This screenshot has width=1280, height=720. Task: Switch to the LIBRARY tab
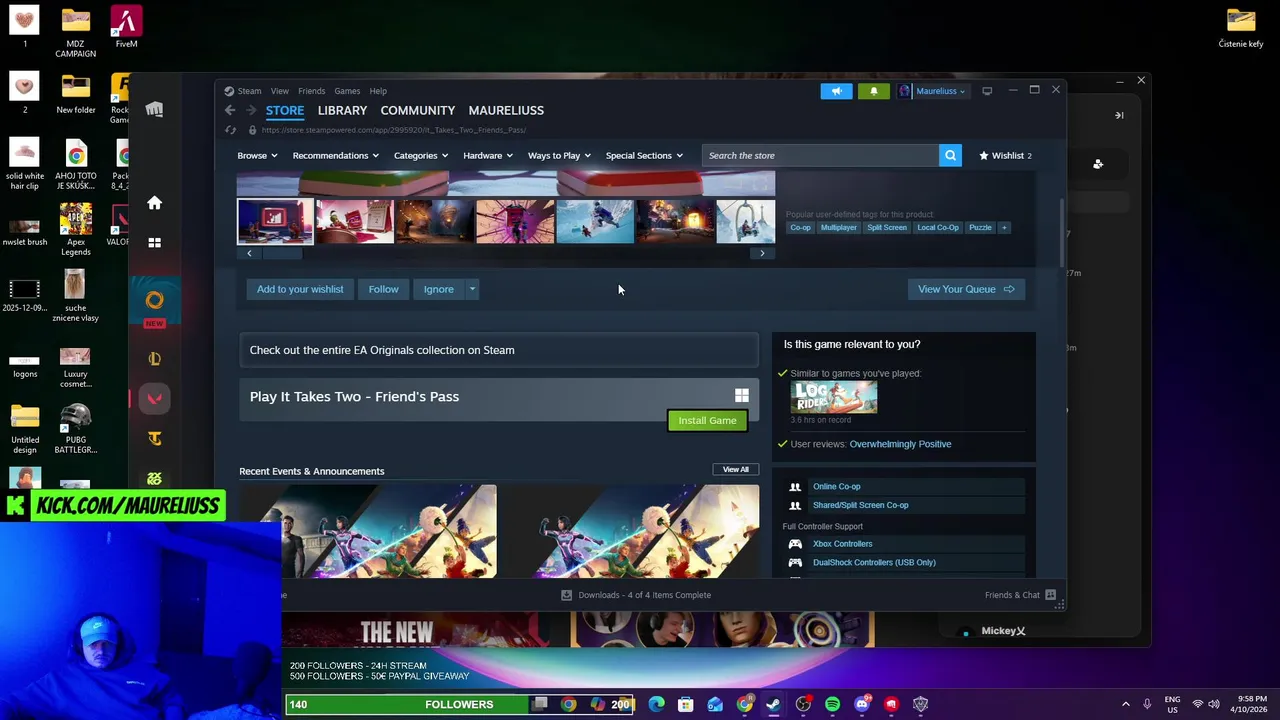point(342,110)
